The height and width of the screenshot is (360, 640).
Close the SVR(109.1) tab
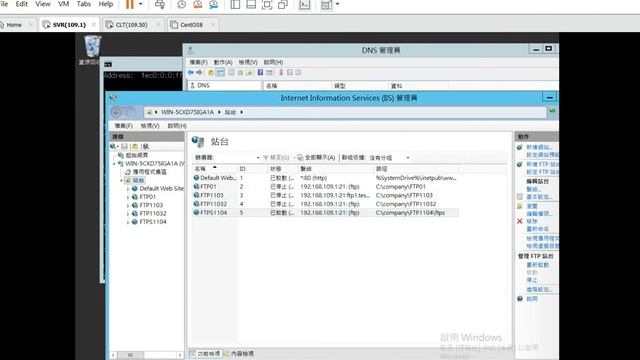(x=94, y=25)
